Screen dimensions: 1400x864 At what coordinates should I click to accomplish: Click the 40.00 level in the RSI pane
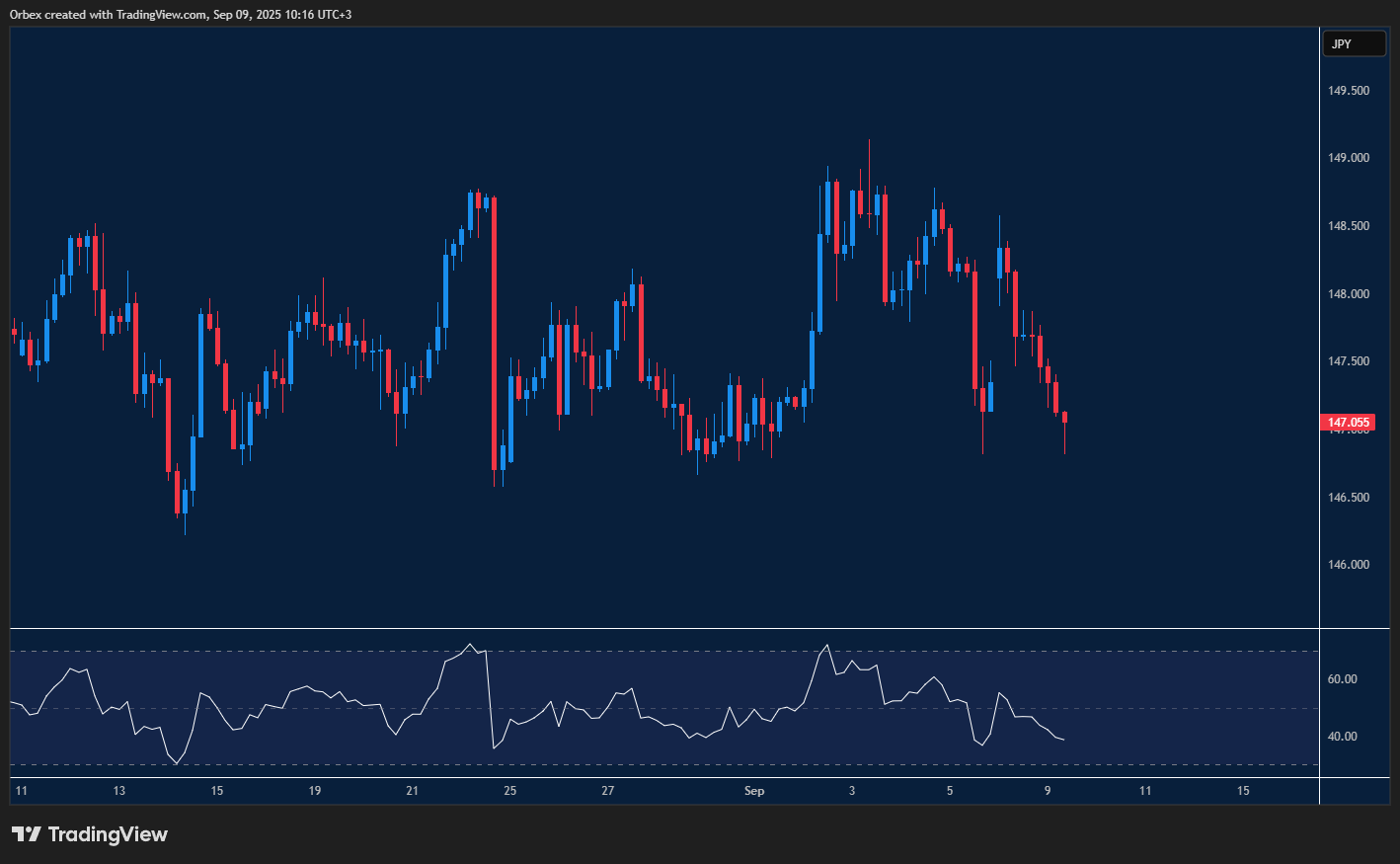point(1345,736)
